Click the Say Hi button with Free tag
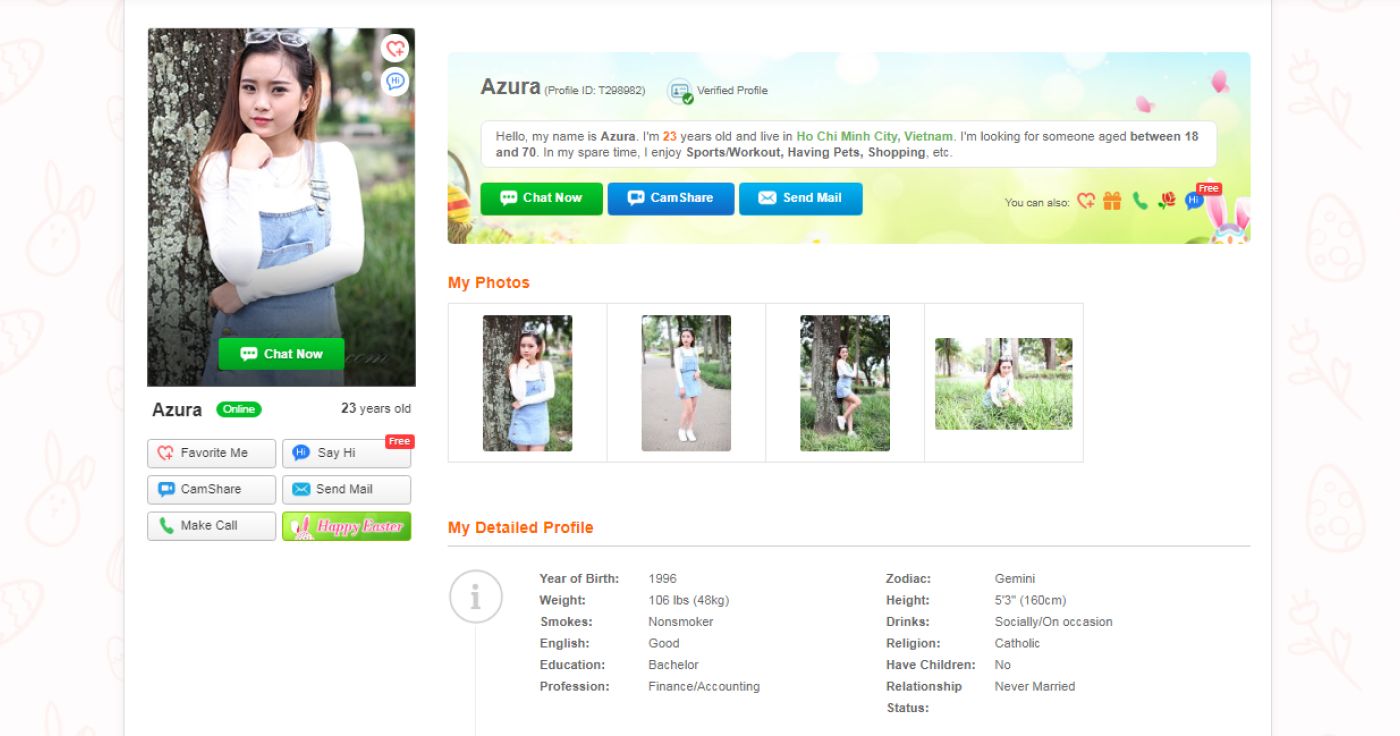Screen dimensions: 1400x736 (x=346, y=453)
